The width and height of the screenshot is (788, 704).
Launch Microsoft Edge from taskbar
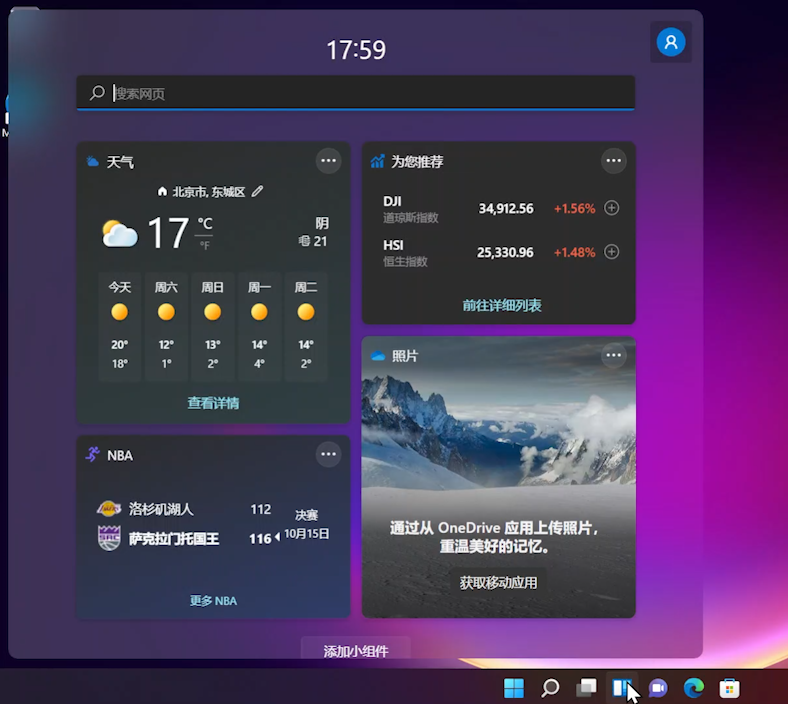pos(694,688)
